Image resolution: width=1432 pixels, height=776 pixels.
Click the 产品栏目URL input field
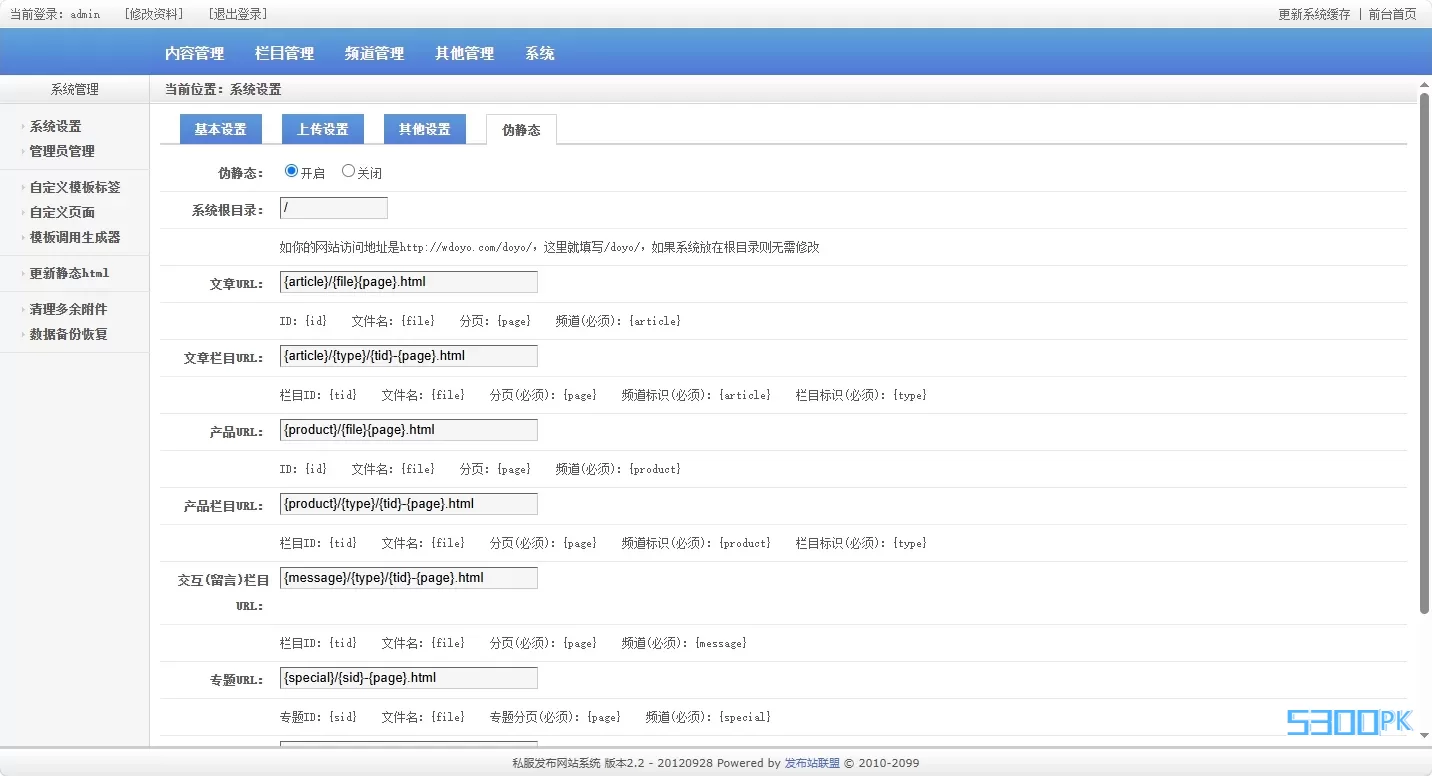(x=409, y=504)
